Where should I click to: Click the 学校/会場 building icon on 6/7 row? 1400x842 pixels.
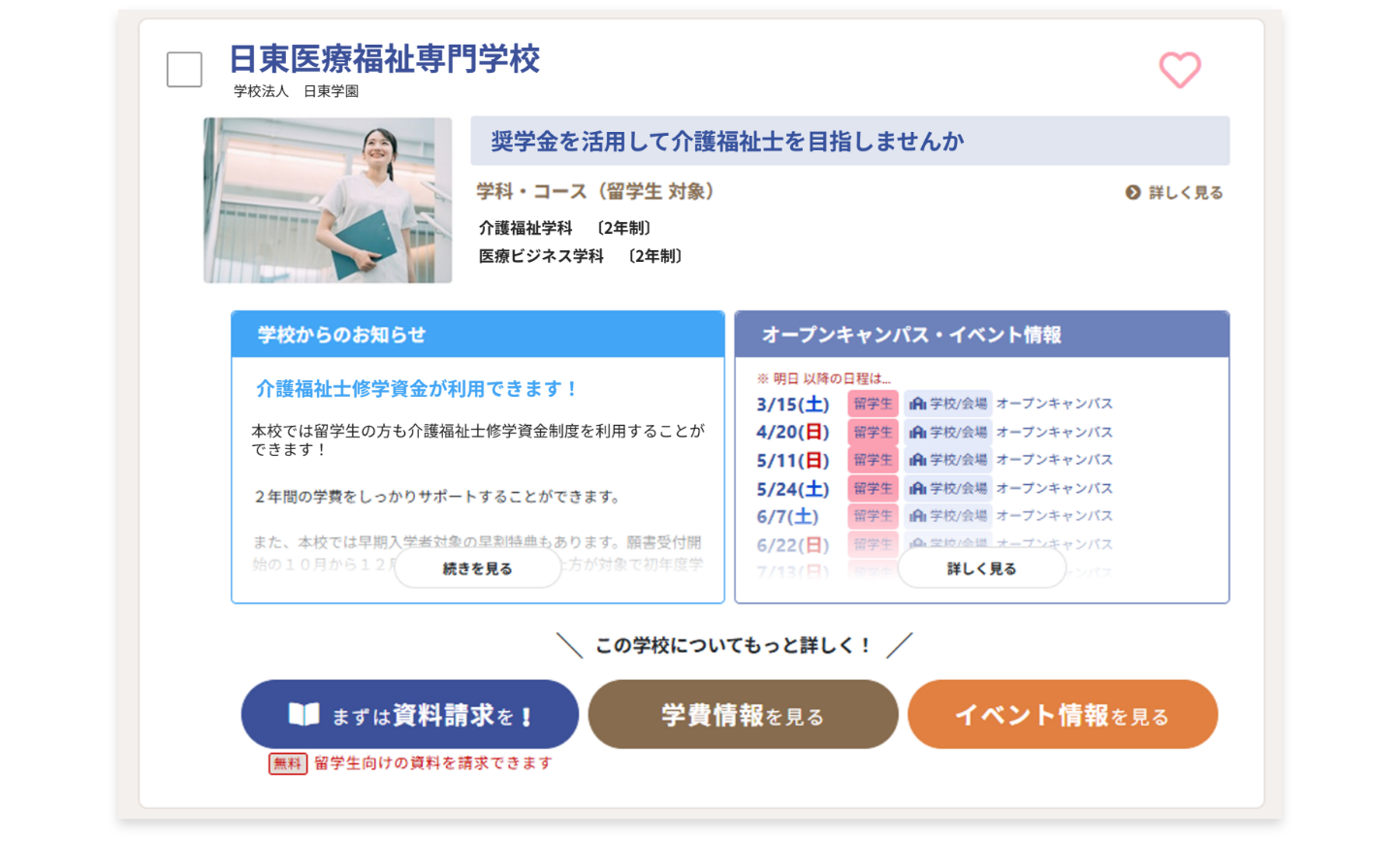(x=917, y=516)
